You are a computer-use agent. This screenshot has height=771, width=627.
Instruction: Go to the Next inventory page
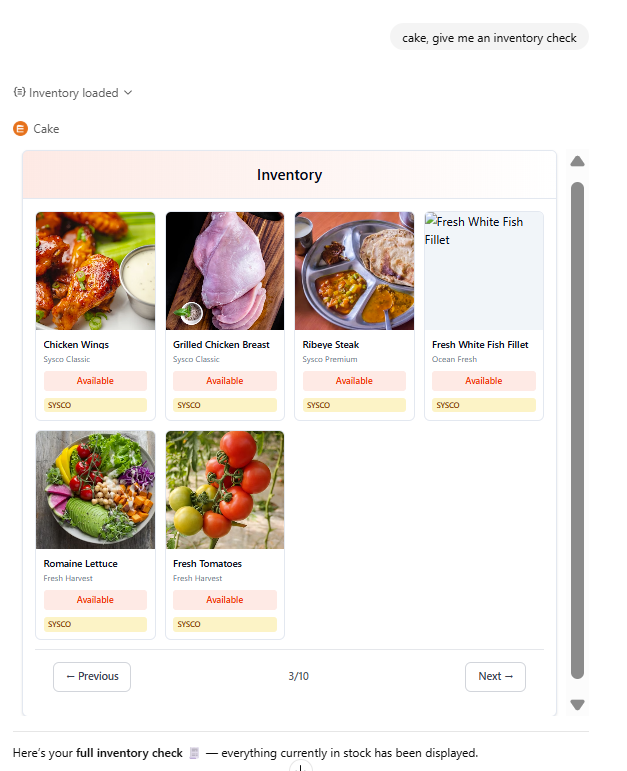[495, 676]
